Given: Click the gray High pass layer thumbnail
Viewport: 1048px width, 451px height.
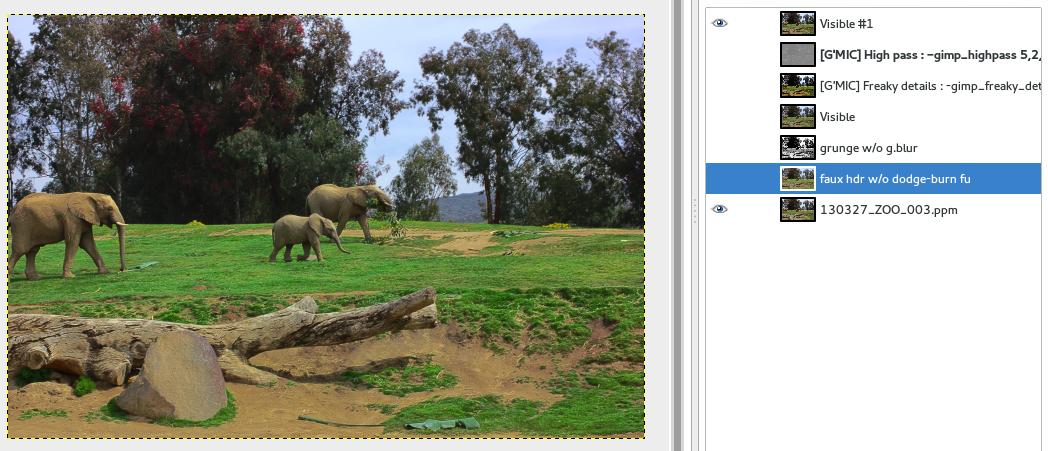Looking at the screenshot, I should point(797,54).
